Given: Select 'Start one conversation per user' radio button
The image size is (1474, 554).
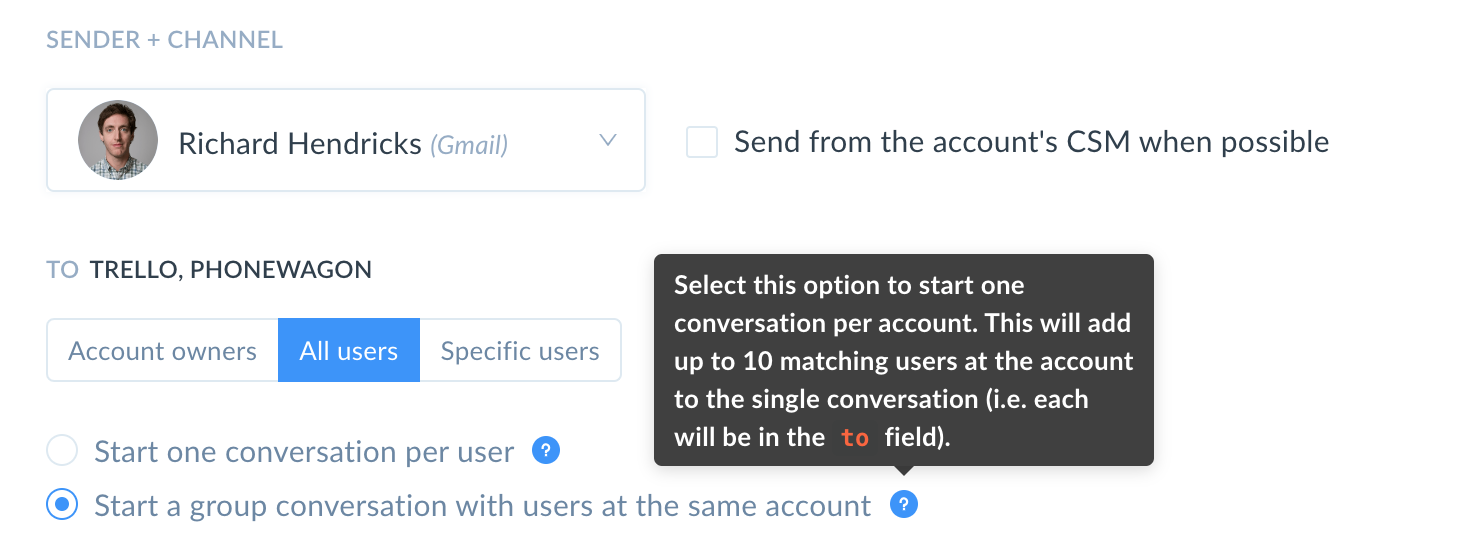Looking at the screenshot, I should 62,452.
